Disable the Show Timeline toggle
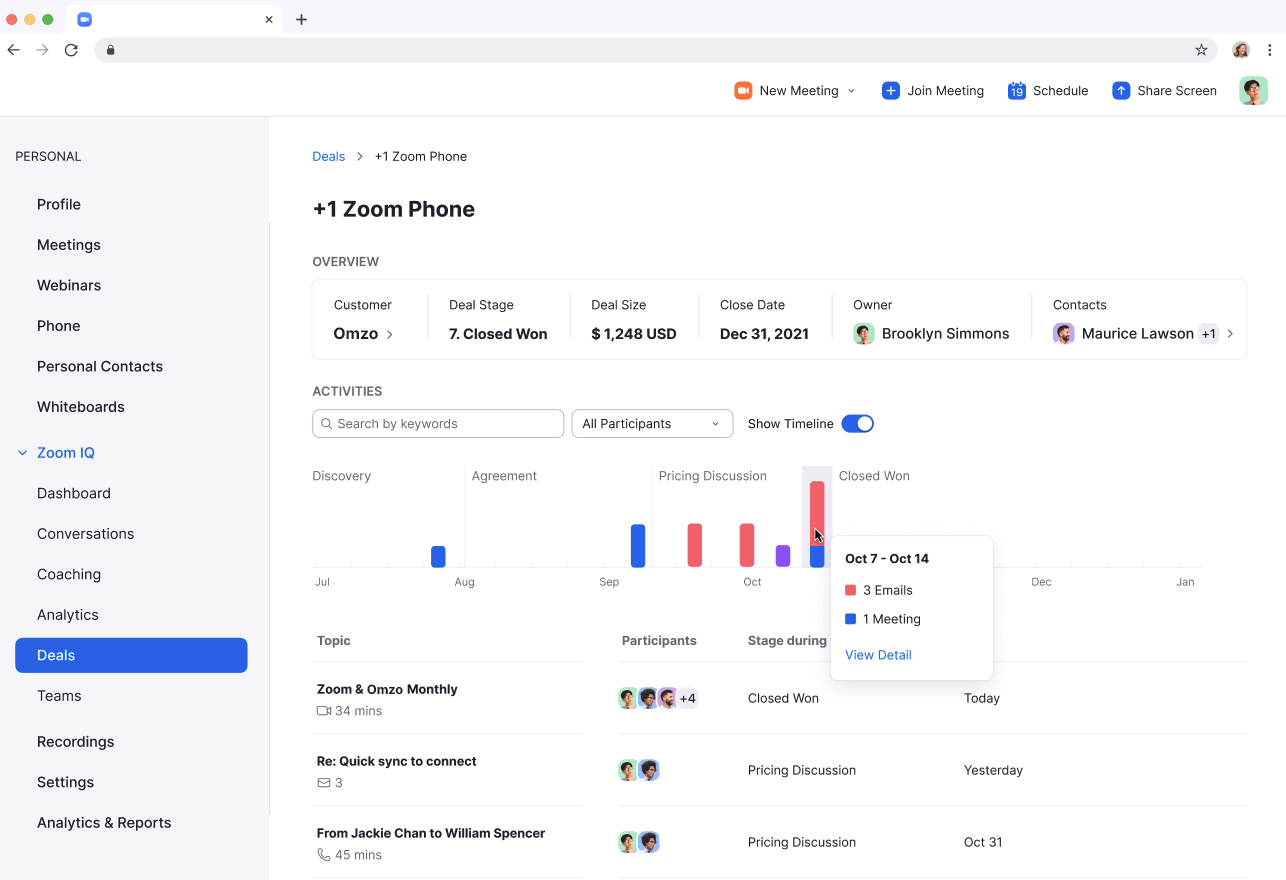The height and width of the screenshot is (880, 1286). (857, 423)
